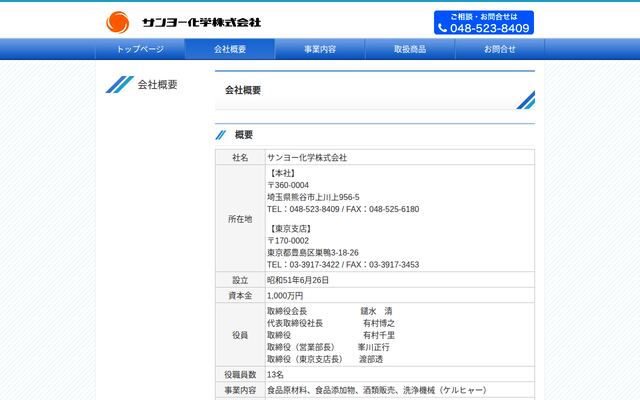Click the TEL：048-523-8409 head office line
The image size is (640, 400).
[x=343, y=209]
